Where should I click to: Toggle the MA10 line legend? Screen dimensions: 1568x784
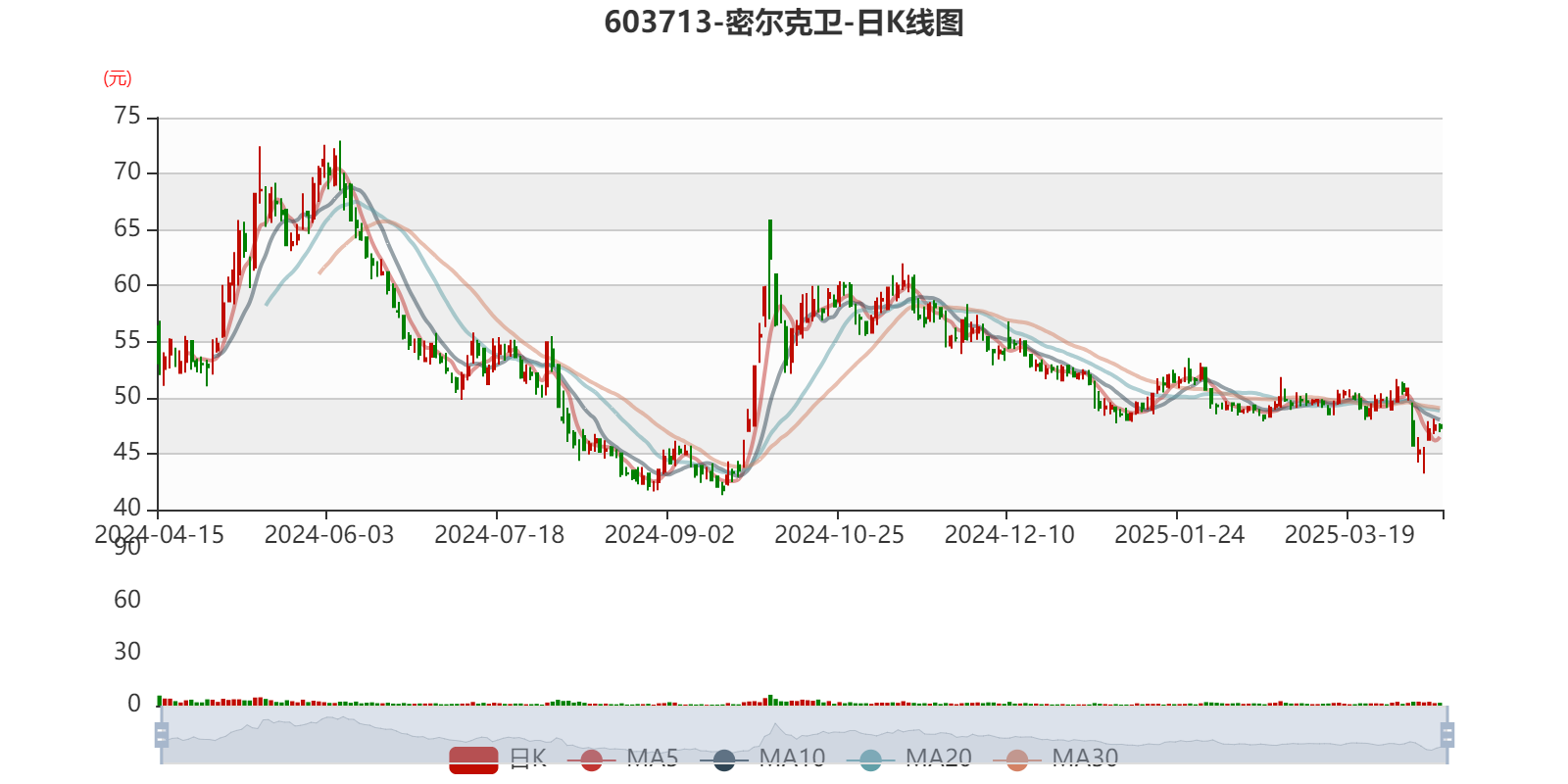(x=762, y=759)
